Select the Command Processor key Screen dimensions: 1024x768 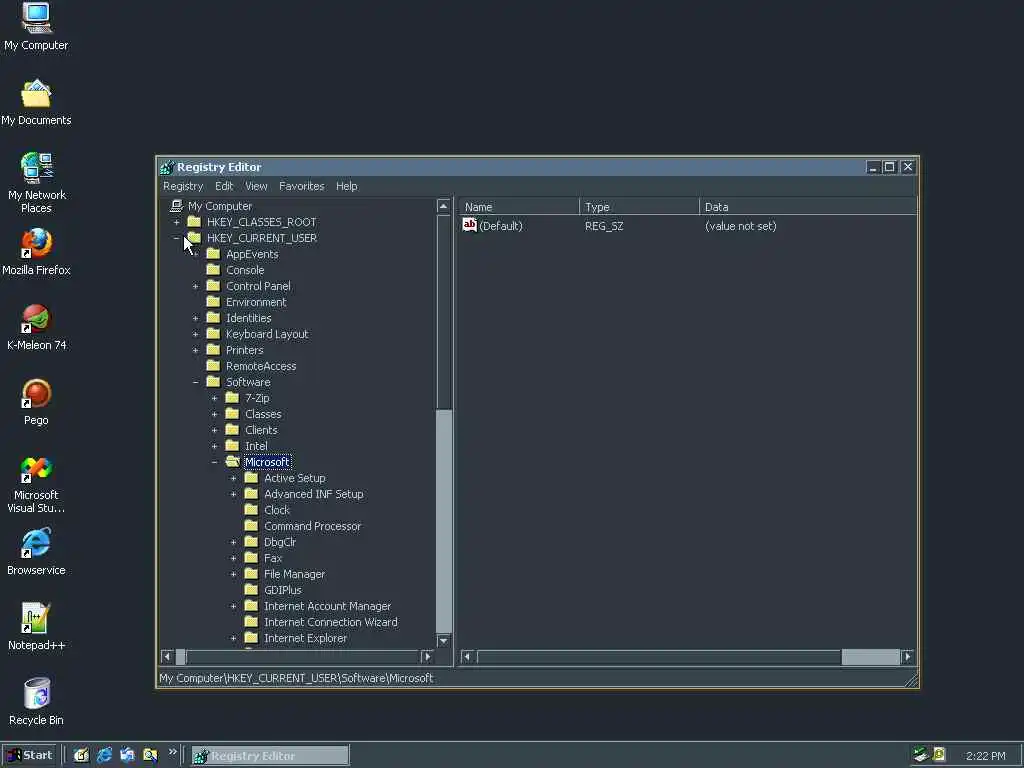(x=312, y=526)
